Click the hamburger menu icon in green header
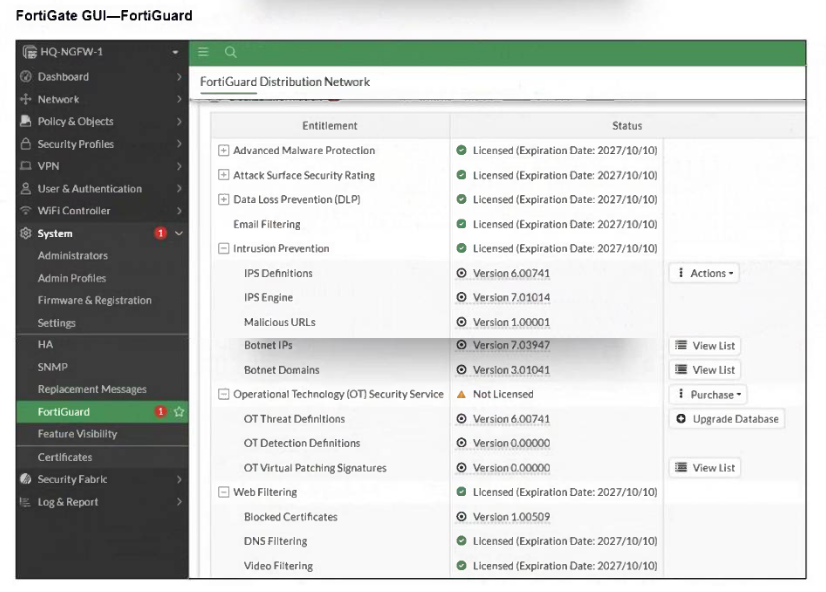This screenshot has width=826, height=592. coord(202,51)
